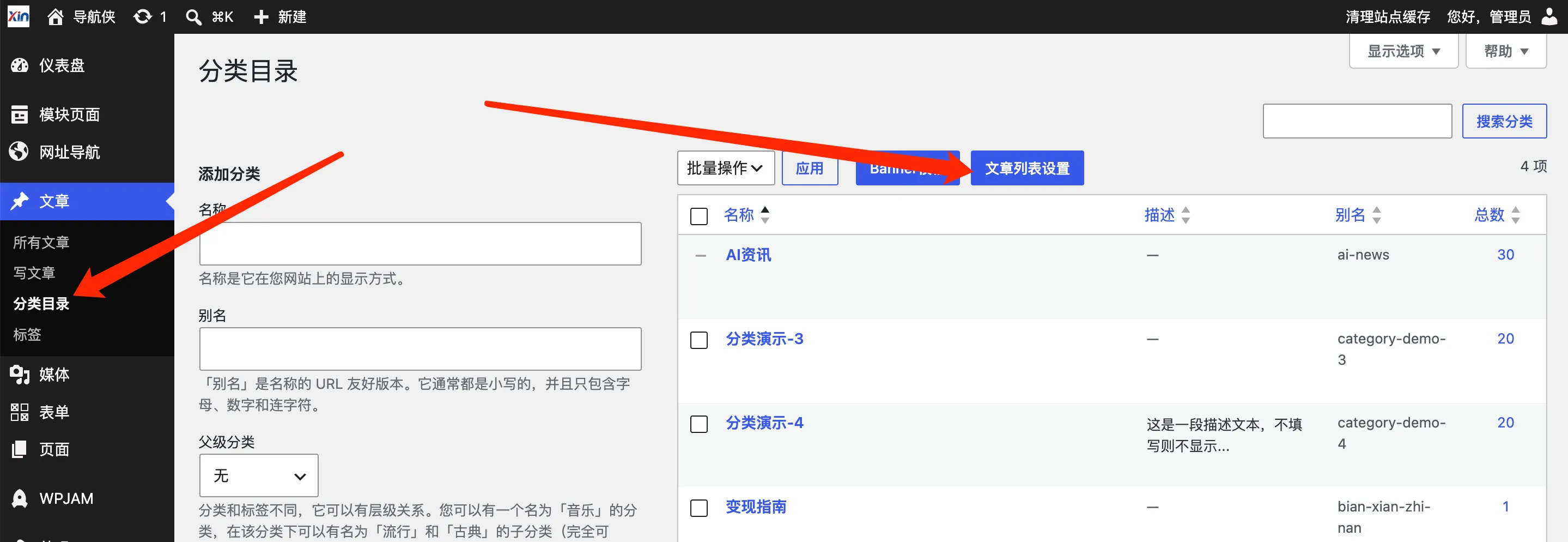Open the WPJAM menu label
The image size is (1568, 542).
pyautogui.click(x=66, y=499)
